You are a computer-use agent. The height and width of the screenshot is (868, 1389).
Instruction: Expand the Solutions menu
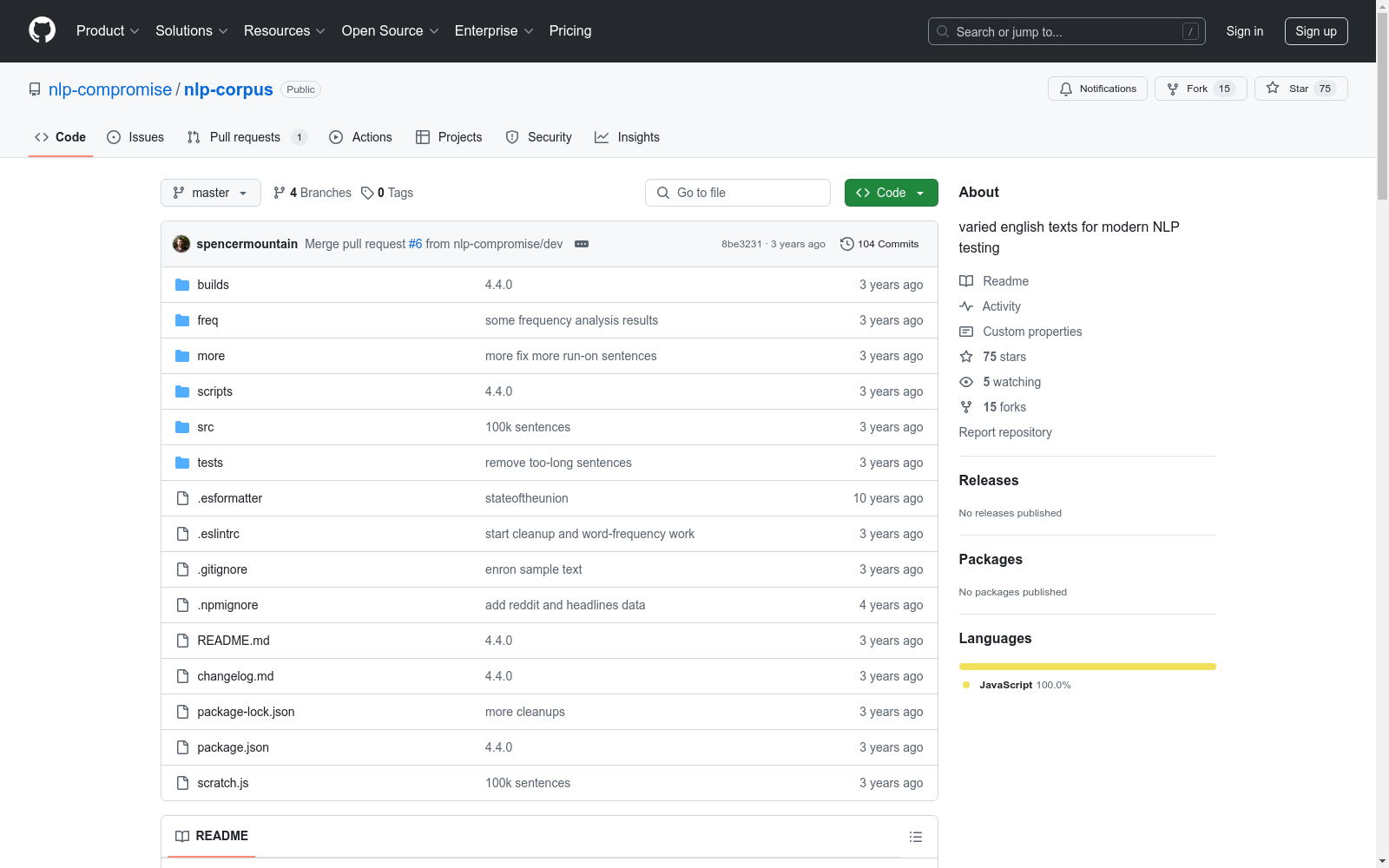coord(192,30)
